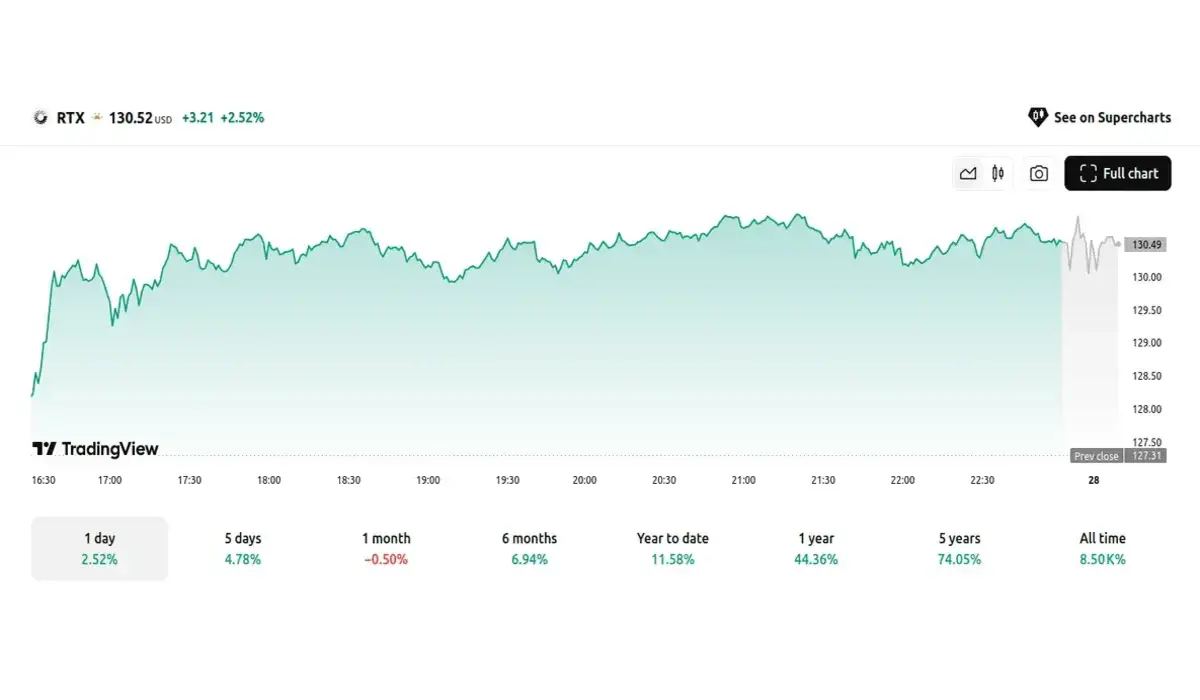Take chart snapshot with camera icon
1200x700 pixels.
tap(1039, 174)
